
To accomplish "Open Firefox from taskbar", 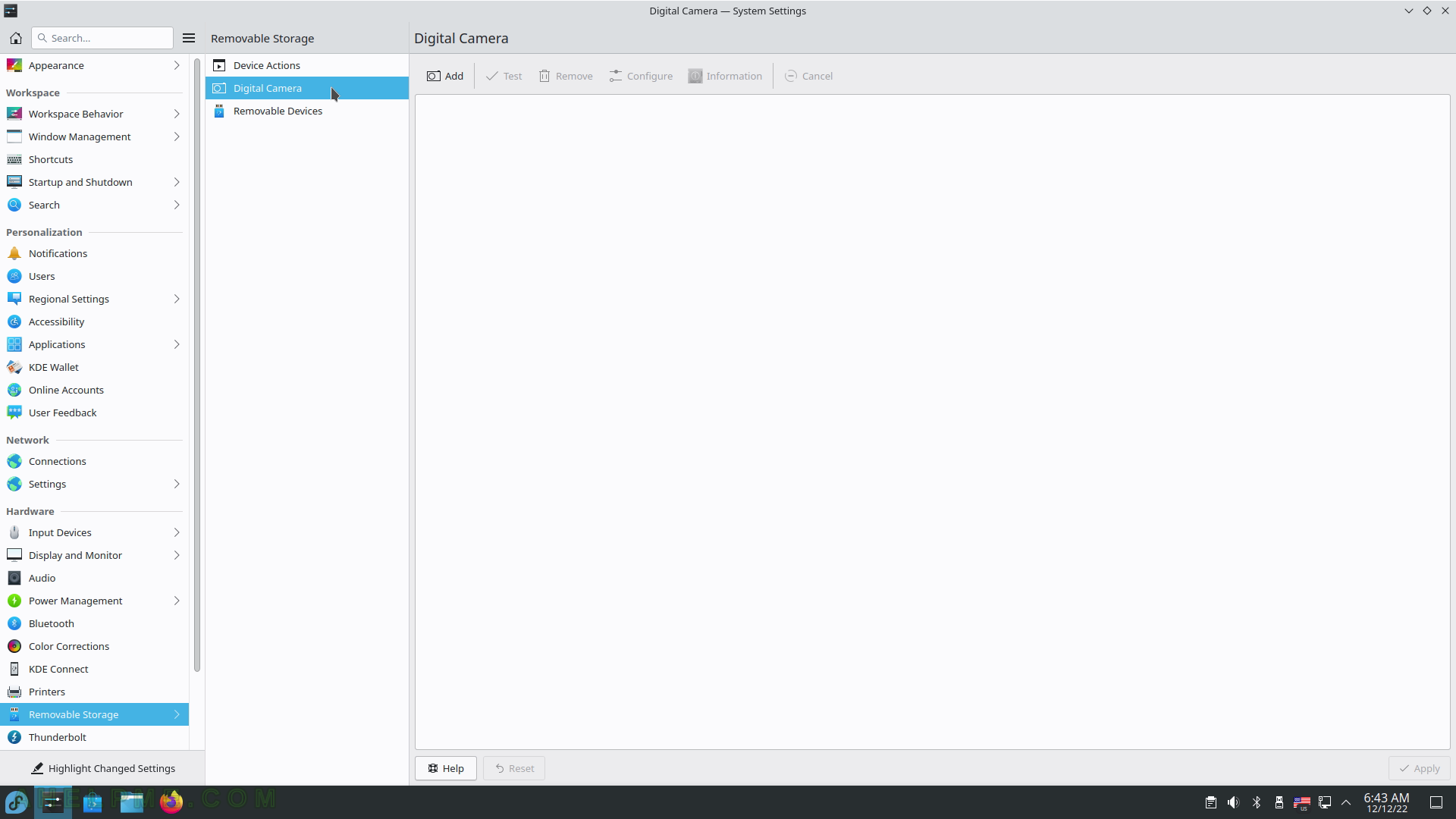I will click(171, 802).
